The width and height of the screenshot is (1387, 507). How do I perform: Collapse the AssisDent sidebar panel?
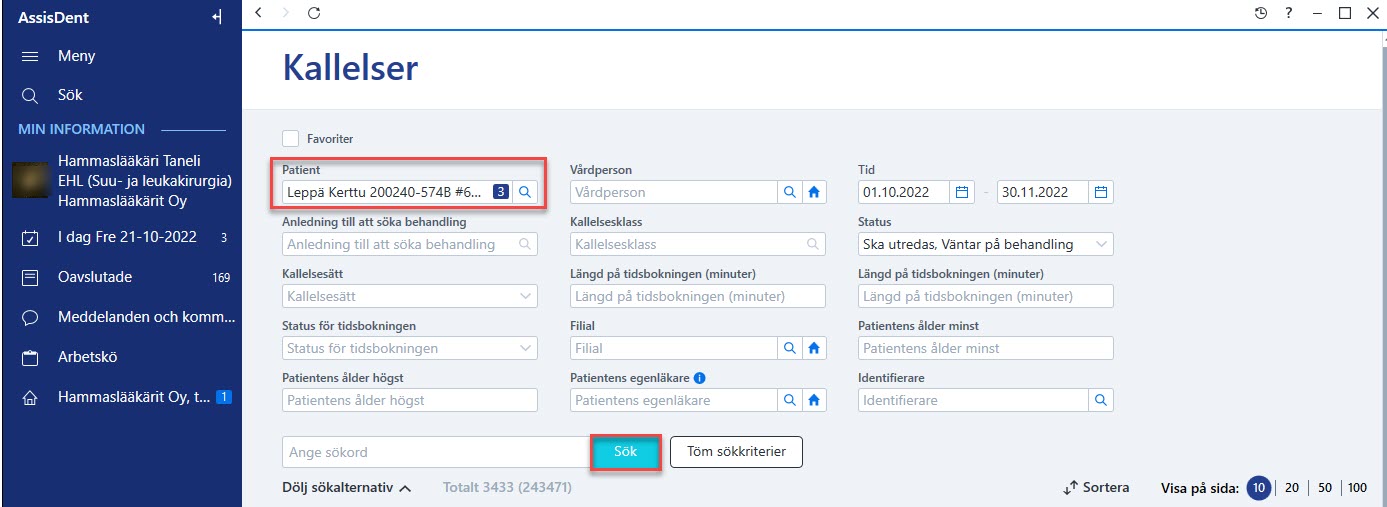click(217, 16)
